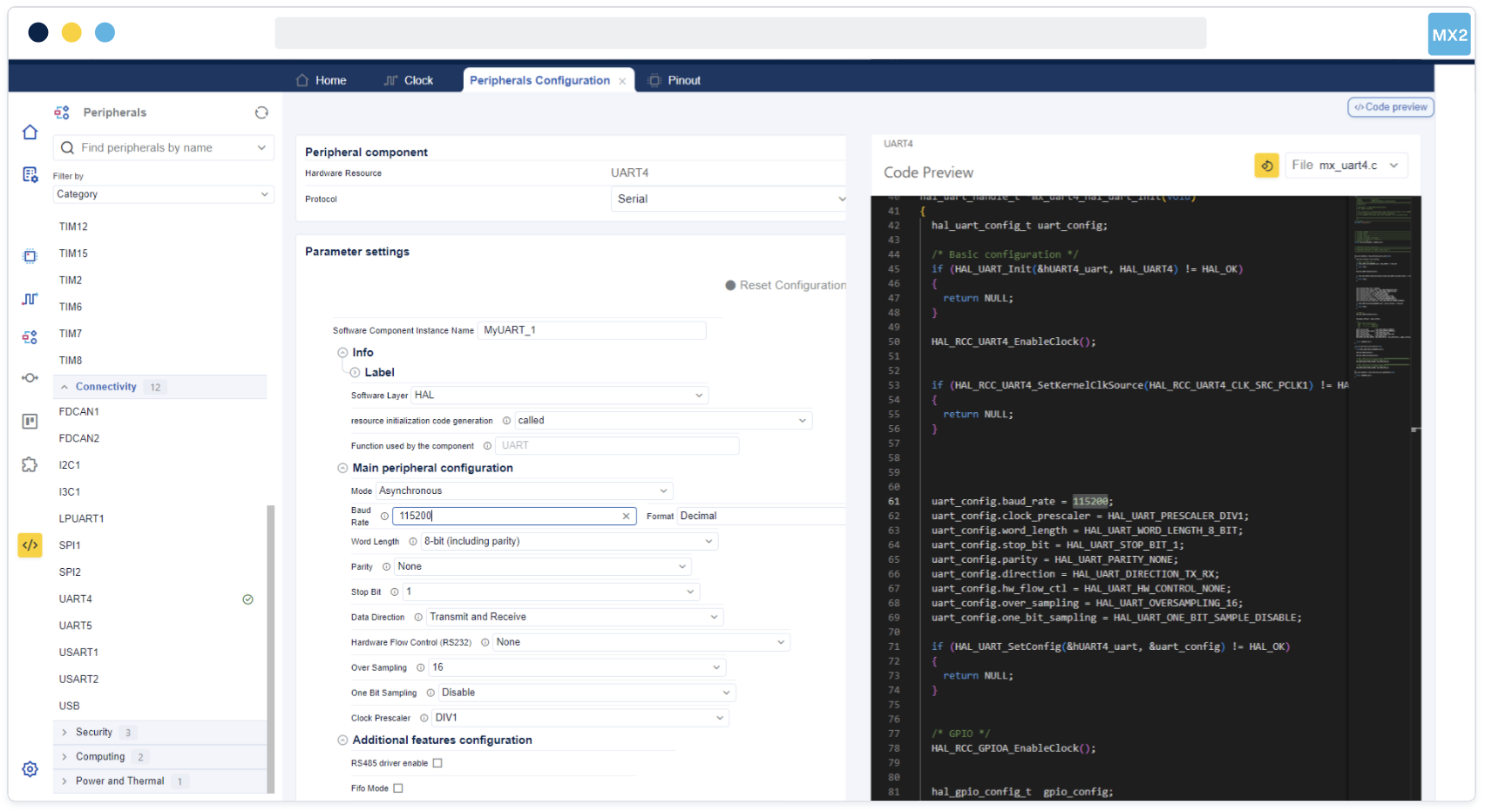Open settings gear at sidebar bottom
The image size is (1485, 812).
(x=30, y=769)
